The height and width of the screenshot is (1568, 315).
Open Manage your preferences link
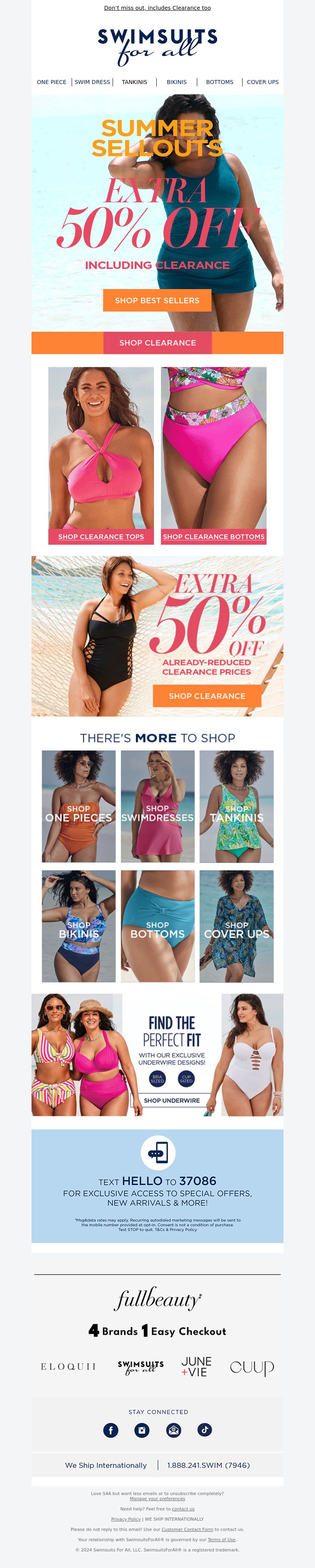click(157, 1499)
